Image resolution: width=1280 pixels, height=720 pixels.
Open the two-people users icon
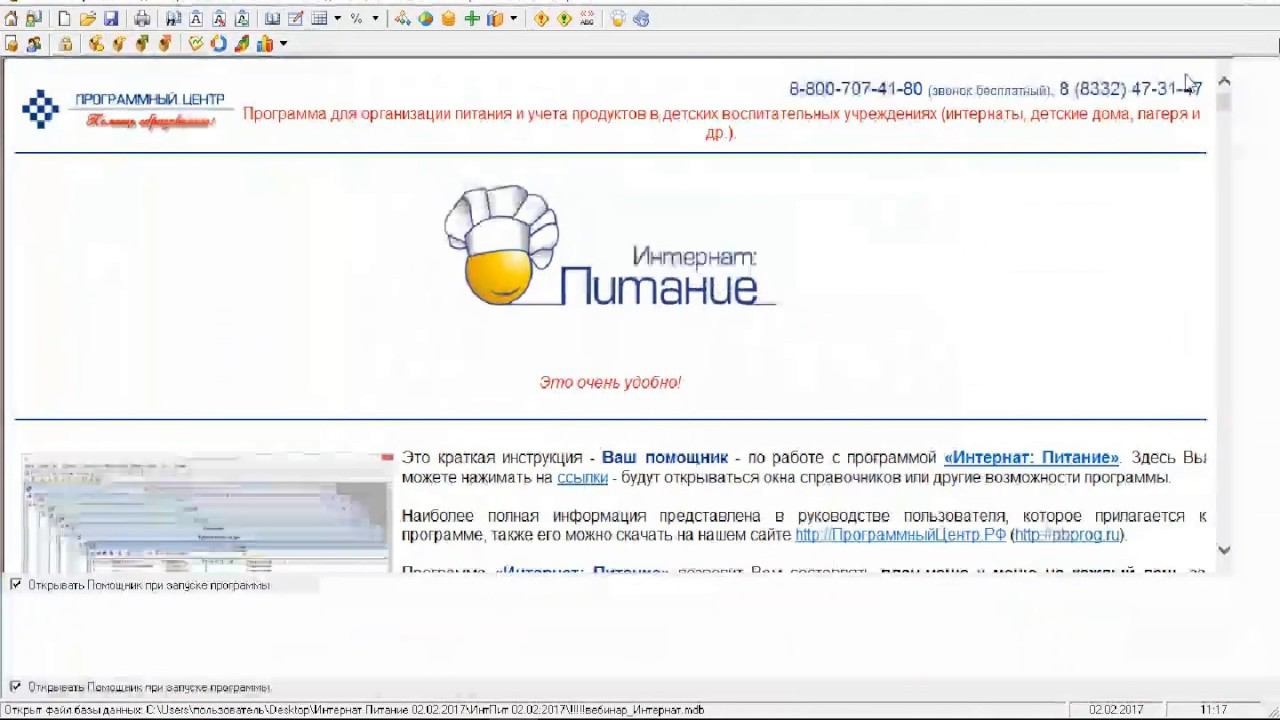[34, 44]
